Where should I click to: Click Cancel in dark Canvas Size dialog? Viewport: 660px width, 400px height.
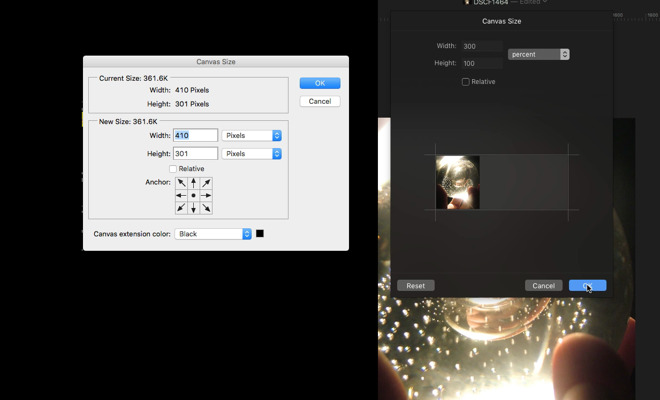coord(543,285)
